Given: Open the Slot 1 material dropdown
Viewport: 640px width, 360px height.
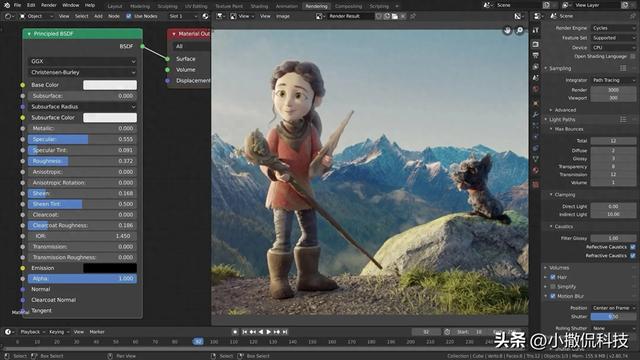Looking at the screenshot, I should point(182,16).
